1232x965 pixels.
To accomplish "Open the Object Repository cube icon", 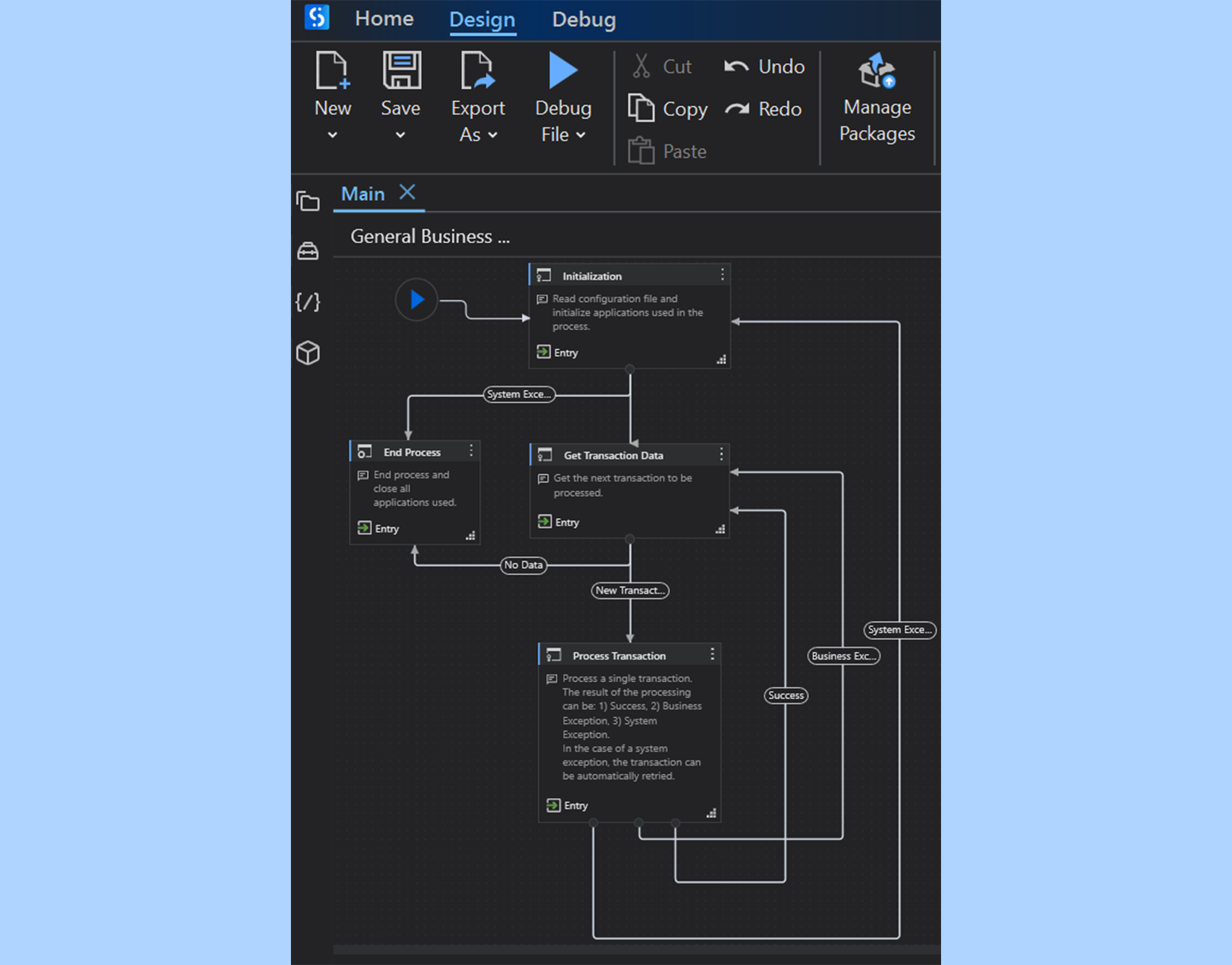I will (x=308, y=352).
